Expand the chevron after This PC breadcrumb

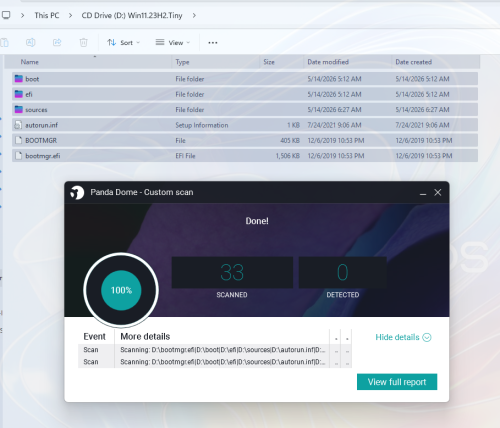pos(70,15)
